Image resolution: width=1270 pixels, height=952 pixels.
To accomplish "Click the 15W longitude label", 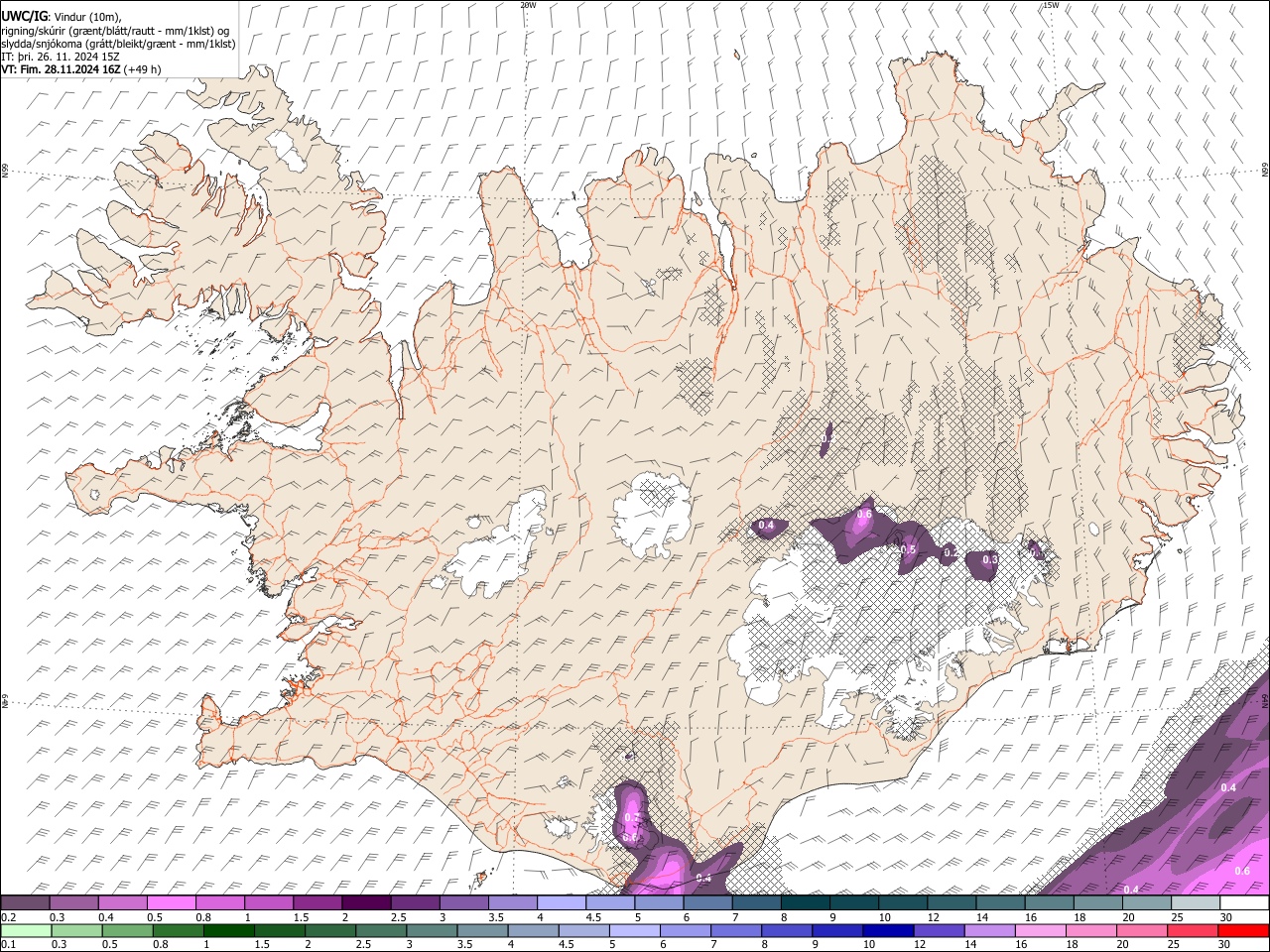I will (1051, 5).
